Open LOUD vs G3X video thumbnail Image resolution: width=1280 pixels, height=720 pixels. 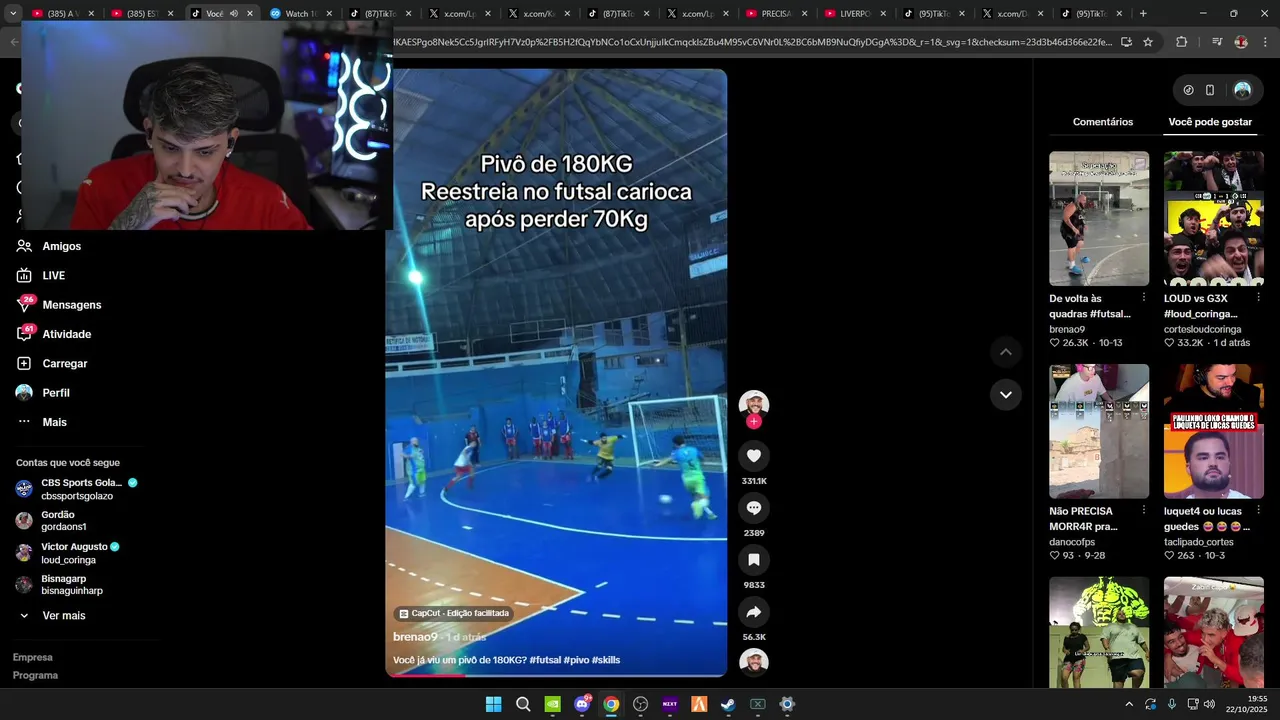[x=1214, y=218]
